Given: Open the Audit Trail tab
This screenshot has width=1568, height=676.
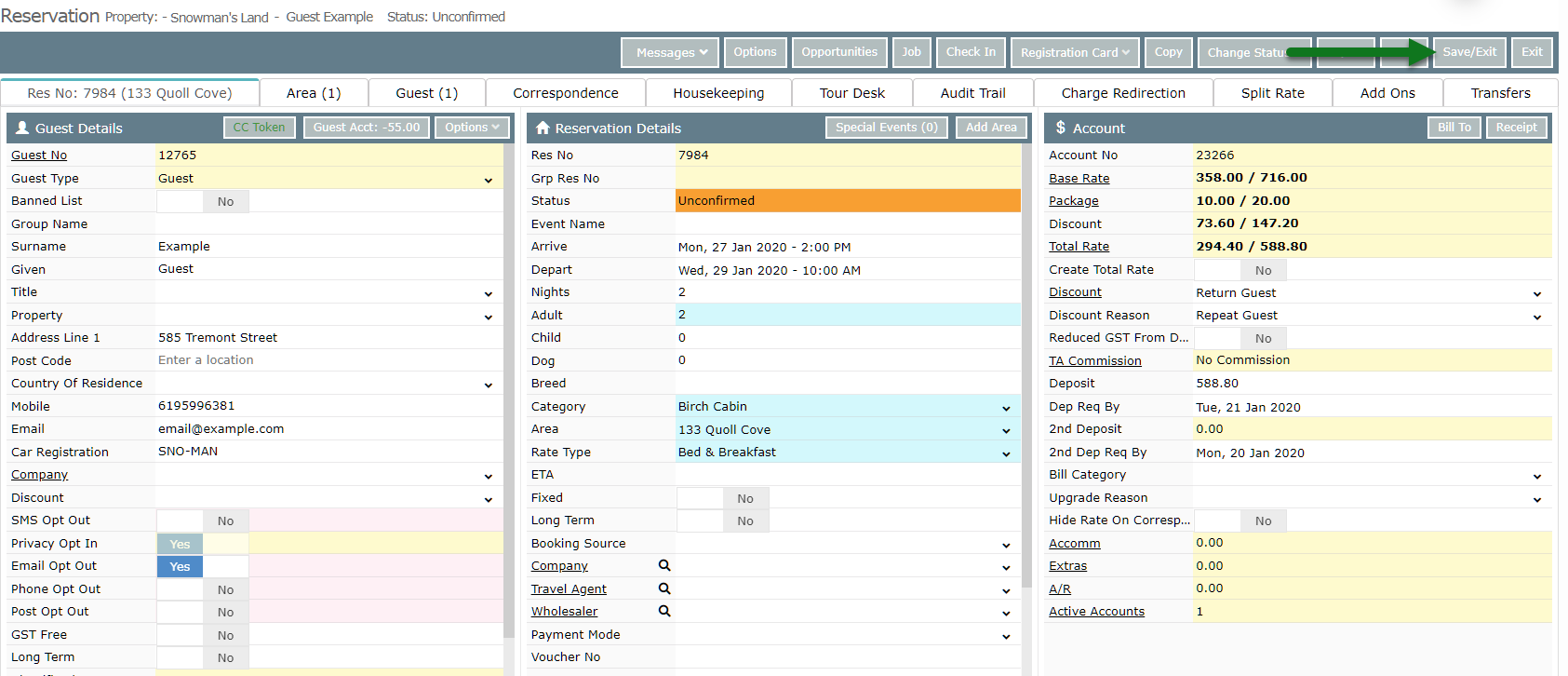Looking at the screenshot, I should click(x=972, y=93).
